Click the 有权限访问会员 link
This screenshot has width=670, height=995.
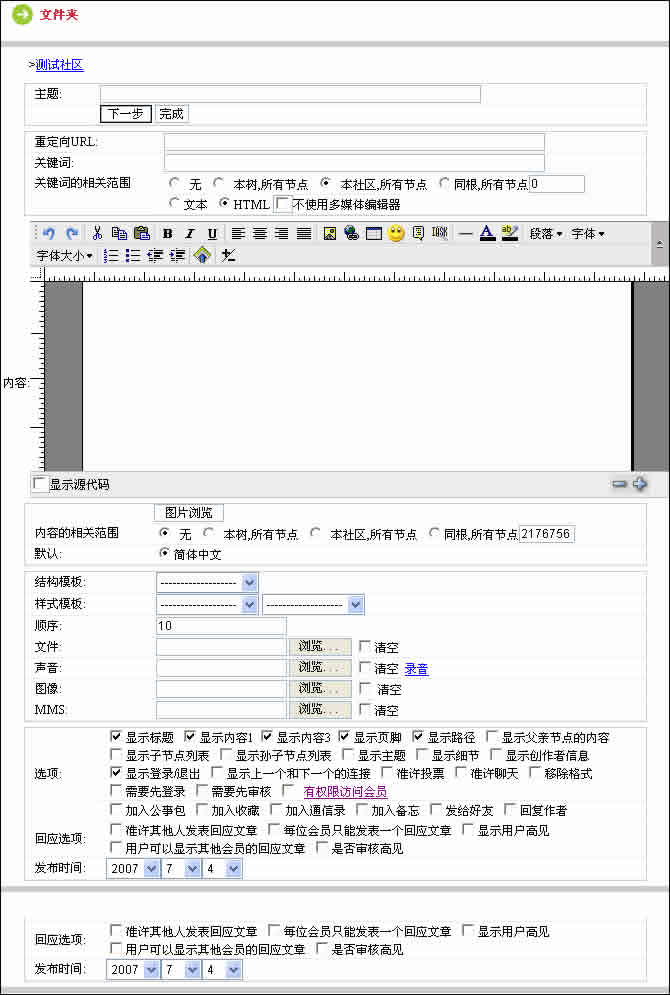pyautogui.click(x=345, y=792)
